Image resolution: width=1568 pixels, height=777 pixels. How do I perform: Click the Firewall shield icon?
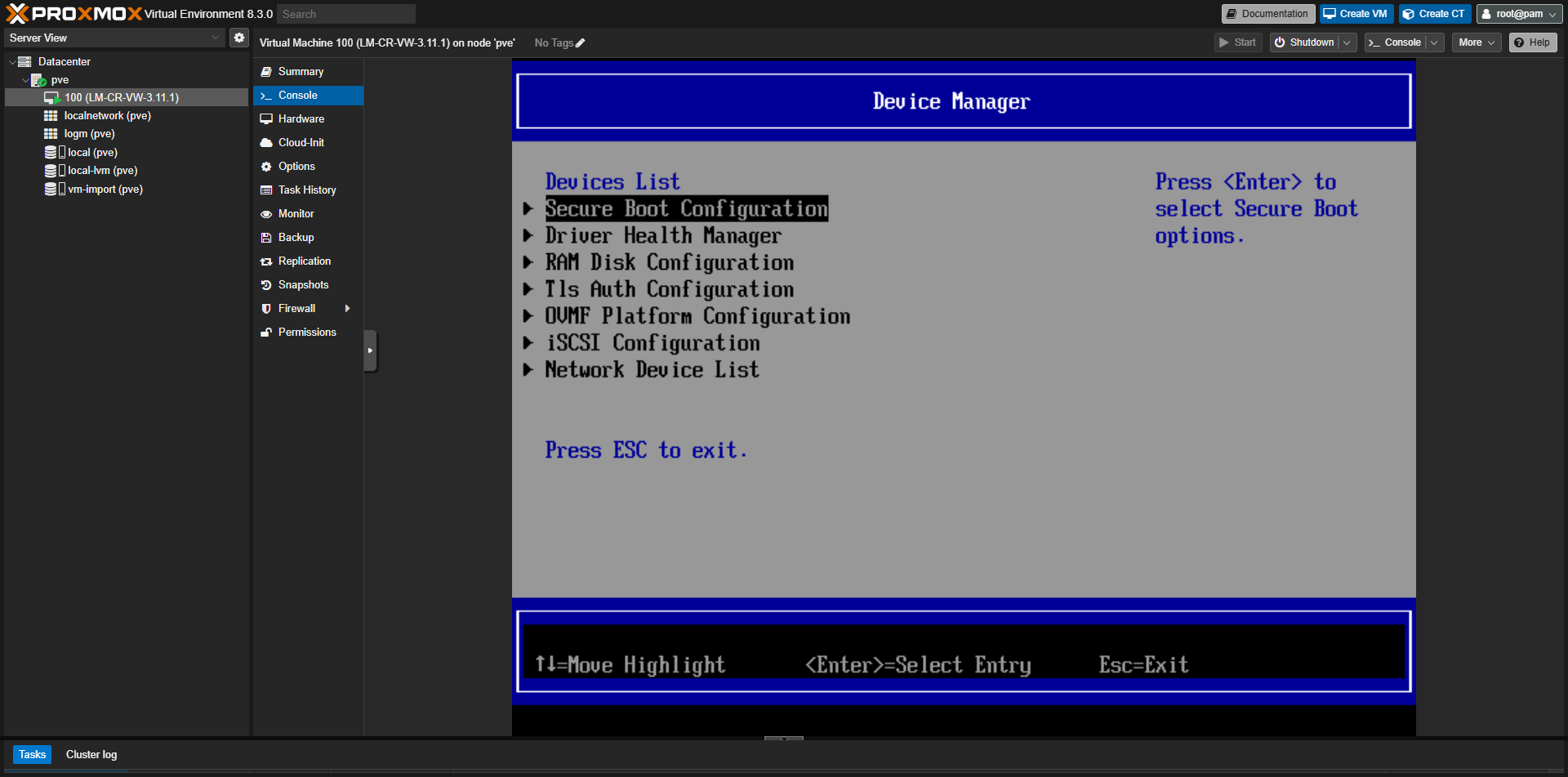coord(266,308)
